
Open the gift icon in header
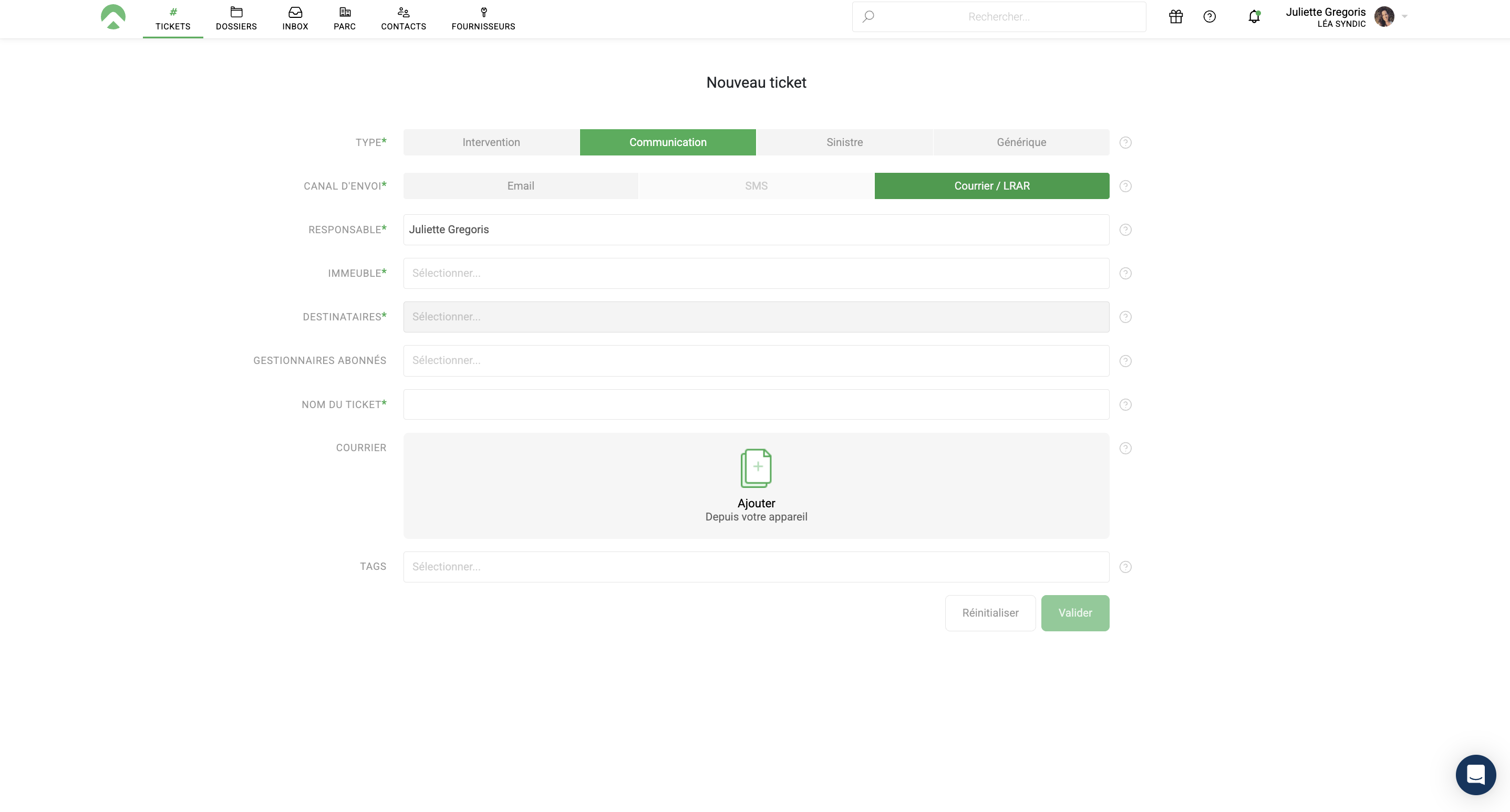tap(1175, 16)
